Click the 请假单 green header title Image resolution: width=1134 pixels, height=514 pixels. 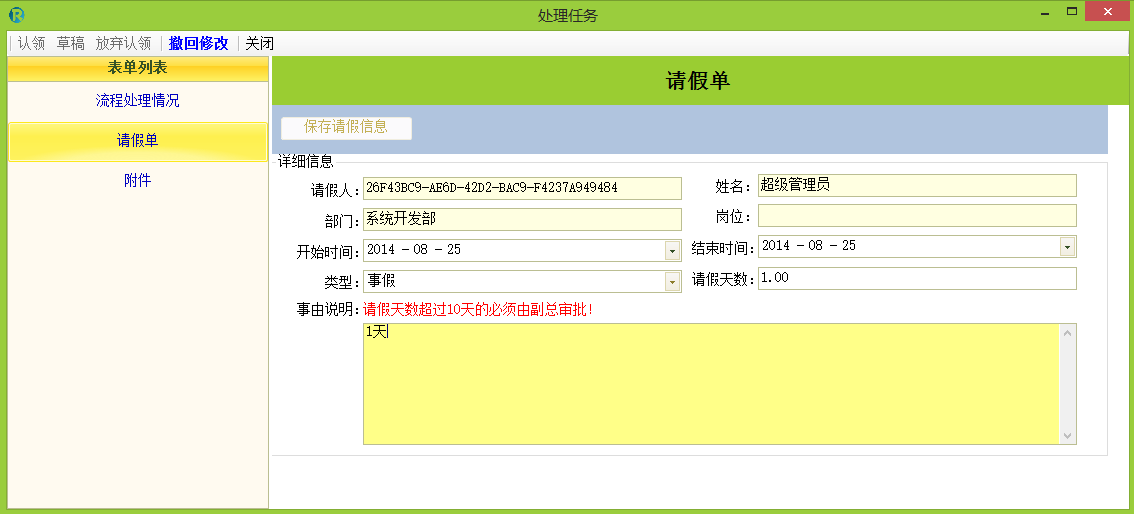(x=698, y=81)
